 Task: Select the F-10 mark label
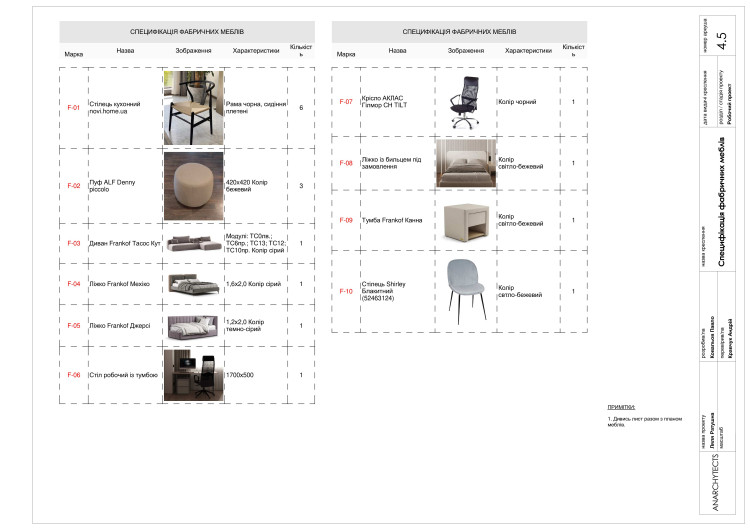pos(346,291)
